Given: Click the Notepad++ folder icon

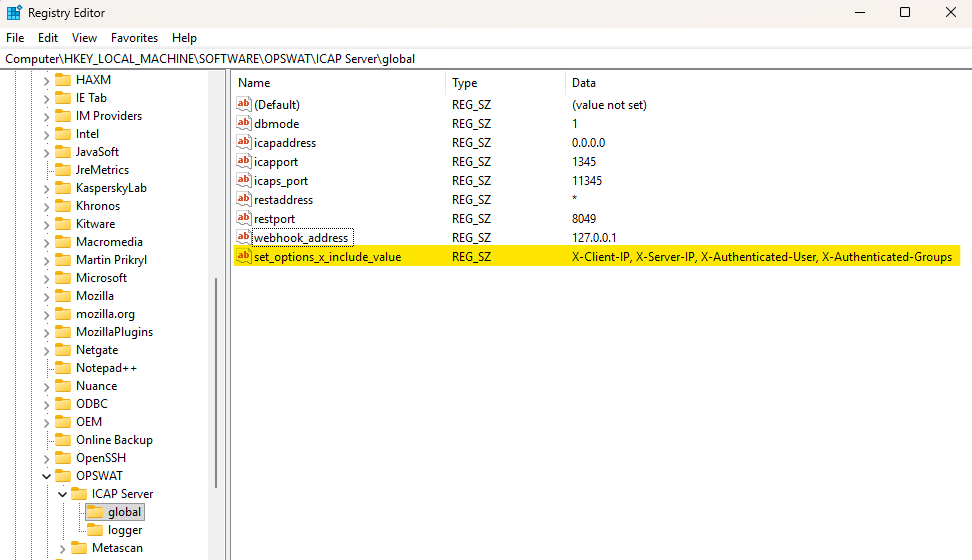Looking at the screenshot, I should click(x=64, y=368).
